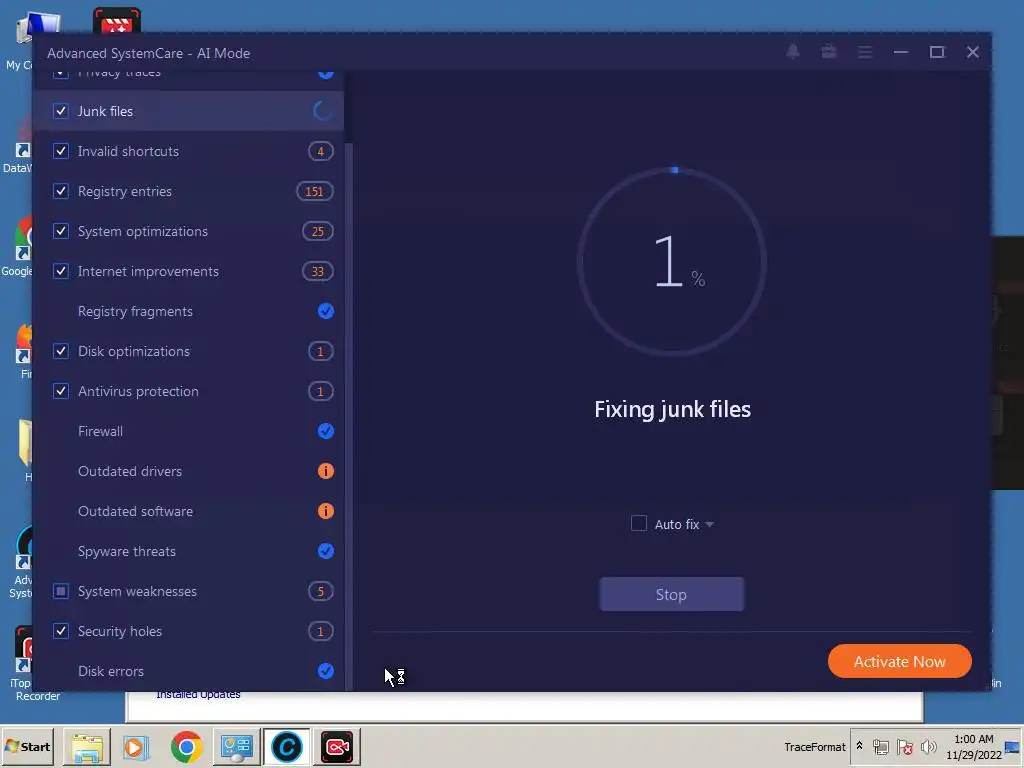Screen dimensions: 1024x768
Task: Click the Action Center flag tray icon
Action: coord(904,746)
